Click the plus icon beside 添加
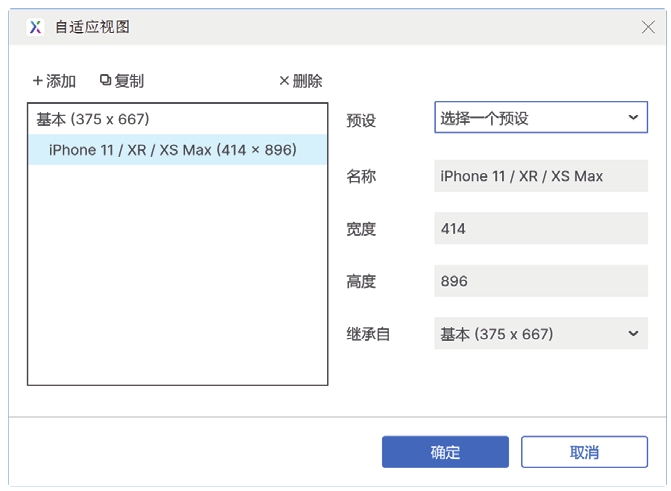This screenshot has width=671, height=491. coord(38,81)
